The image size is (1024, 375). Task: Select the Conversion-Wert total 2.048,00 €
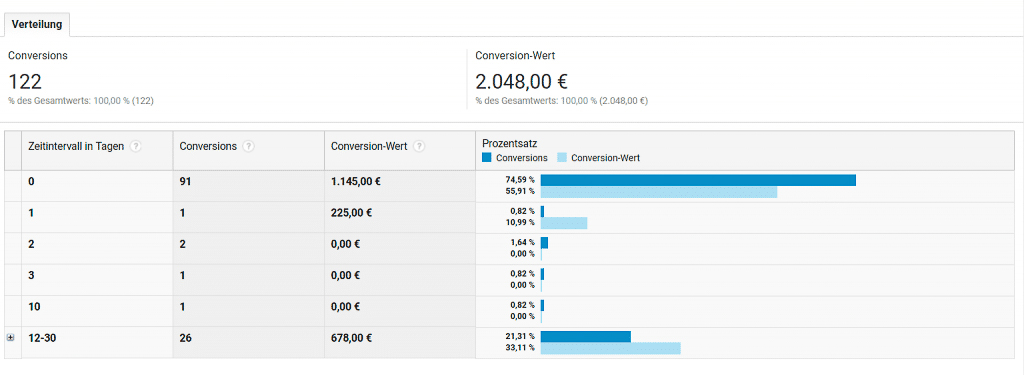521,81
